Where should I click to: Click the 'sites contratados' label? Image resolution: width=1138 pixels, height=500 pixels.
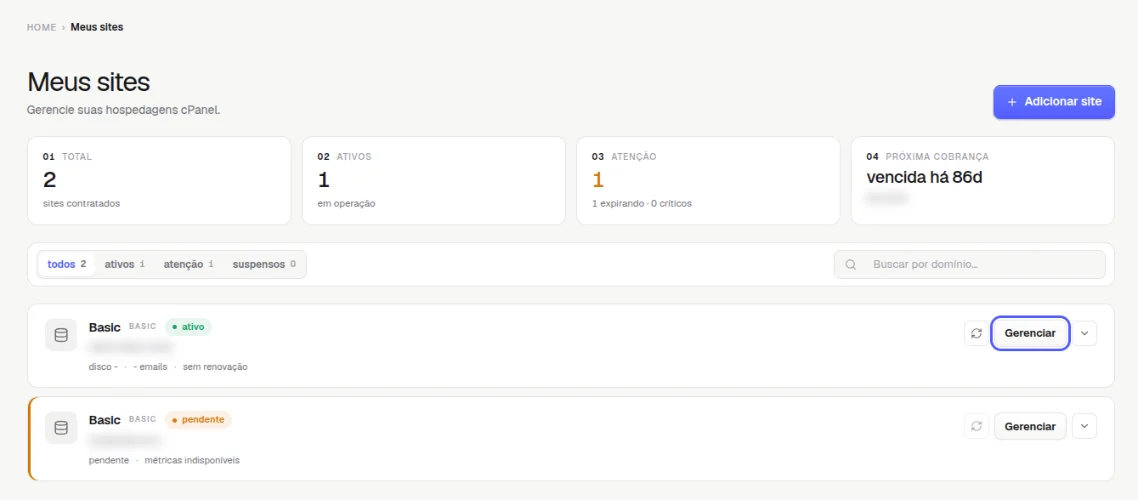click(81, 203)
